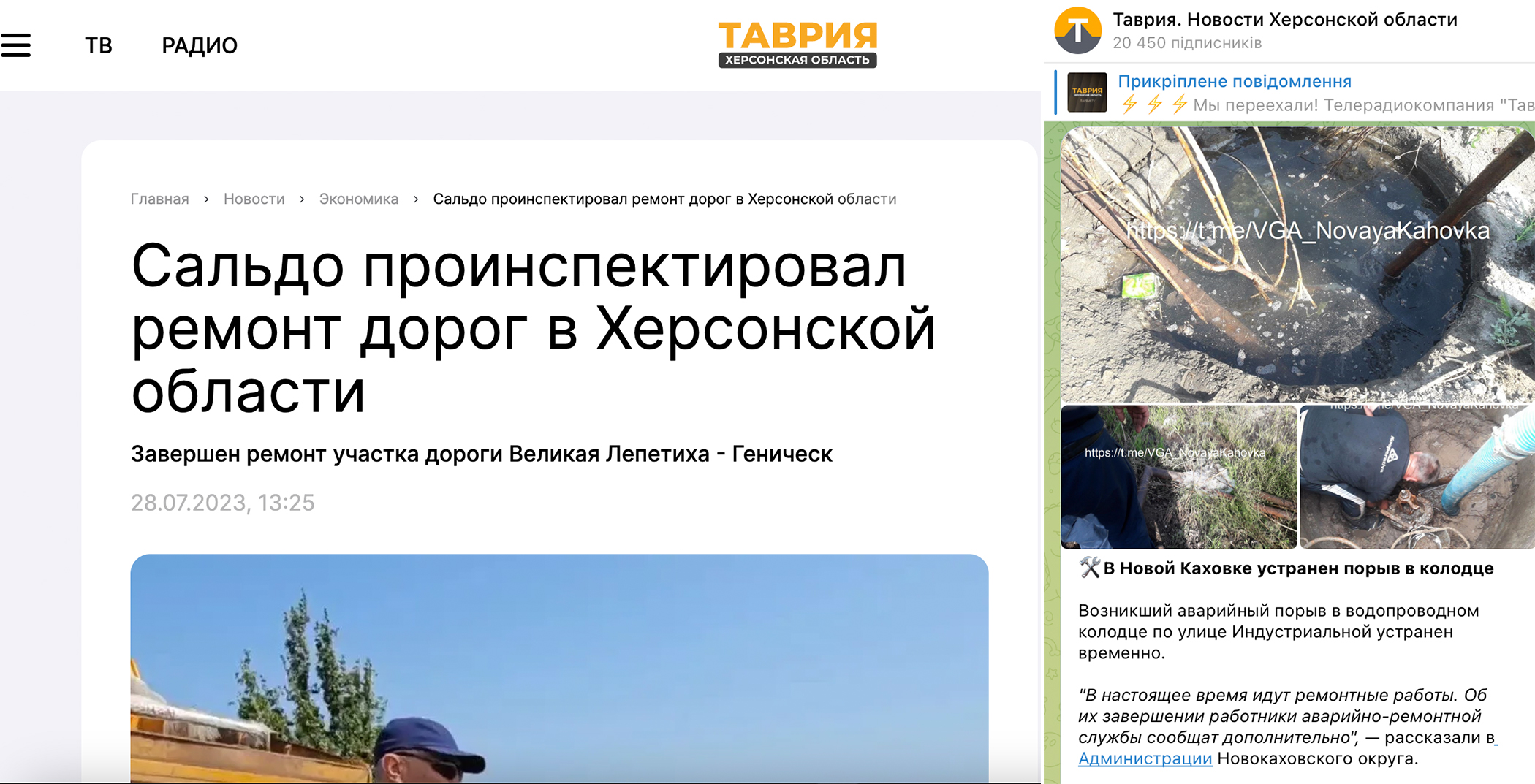Screen dimensions: 1535x784
Task: Open the Администрации hyperlink in post
Action: tap(1145, 758)
